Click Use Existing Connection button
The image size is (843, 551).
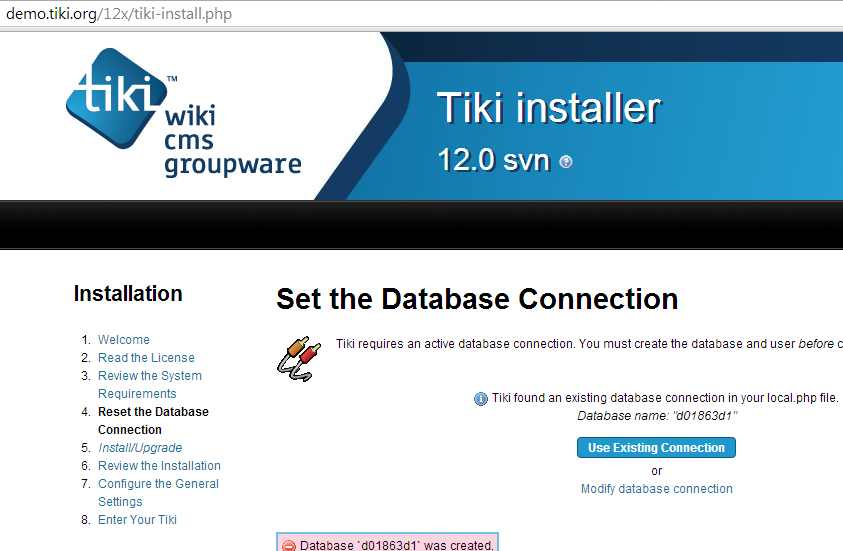[x=656, y=447]
